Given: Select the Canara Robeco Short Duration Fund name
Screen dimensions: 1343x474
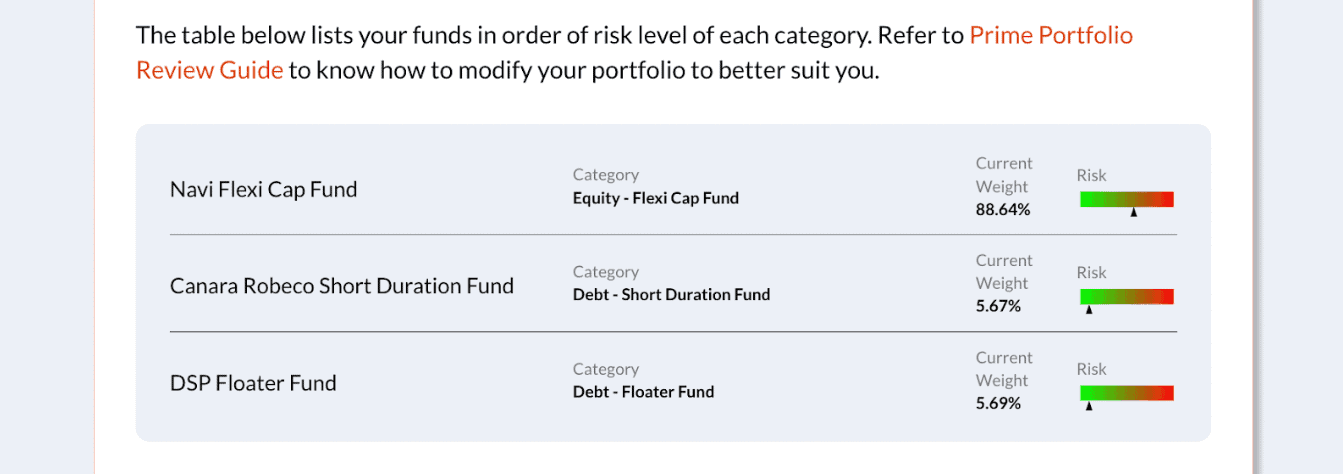Looking at the screenshot, I should (x=342, y=286).
